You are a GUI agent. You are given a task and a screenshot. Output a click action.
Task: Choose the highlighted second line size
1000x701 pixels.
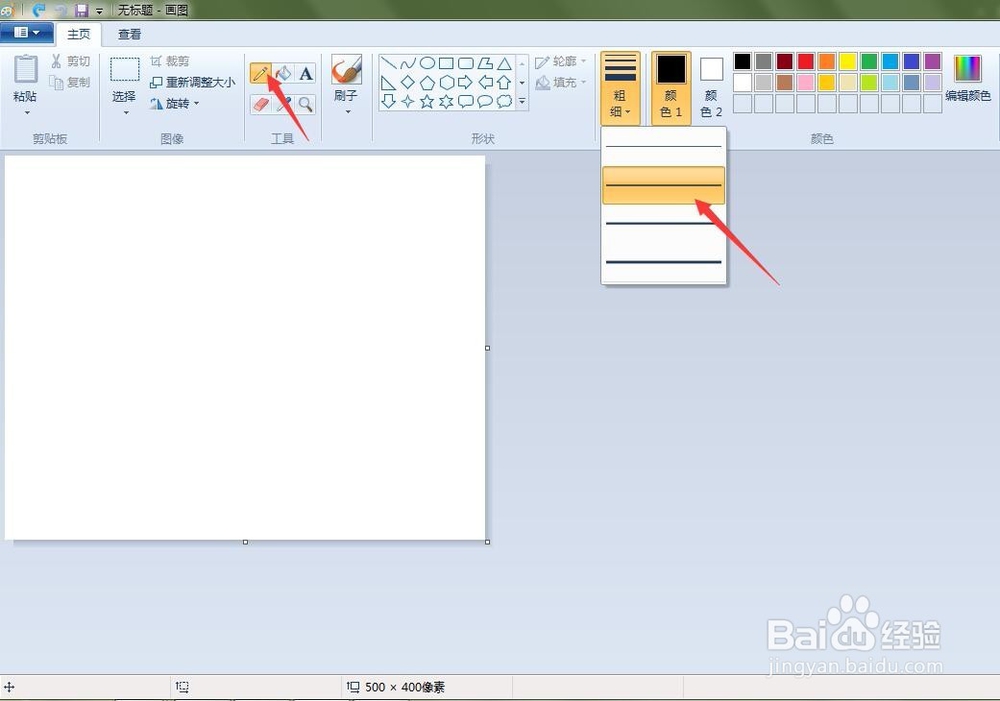coord(663,185)
